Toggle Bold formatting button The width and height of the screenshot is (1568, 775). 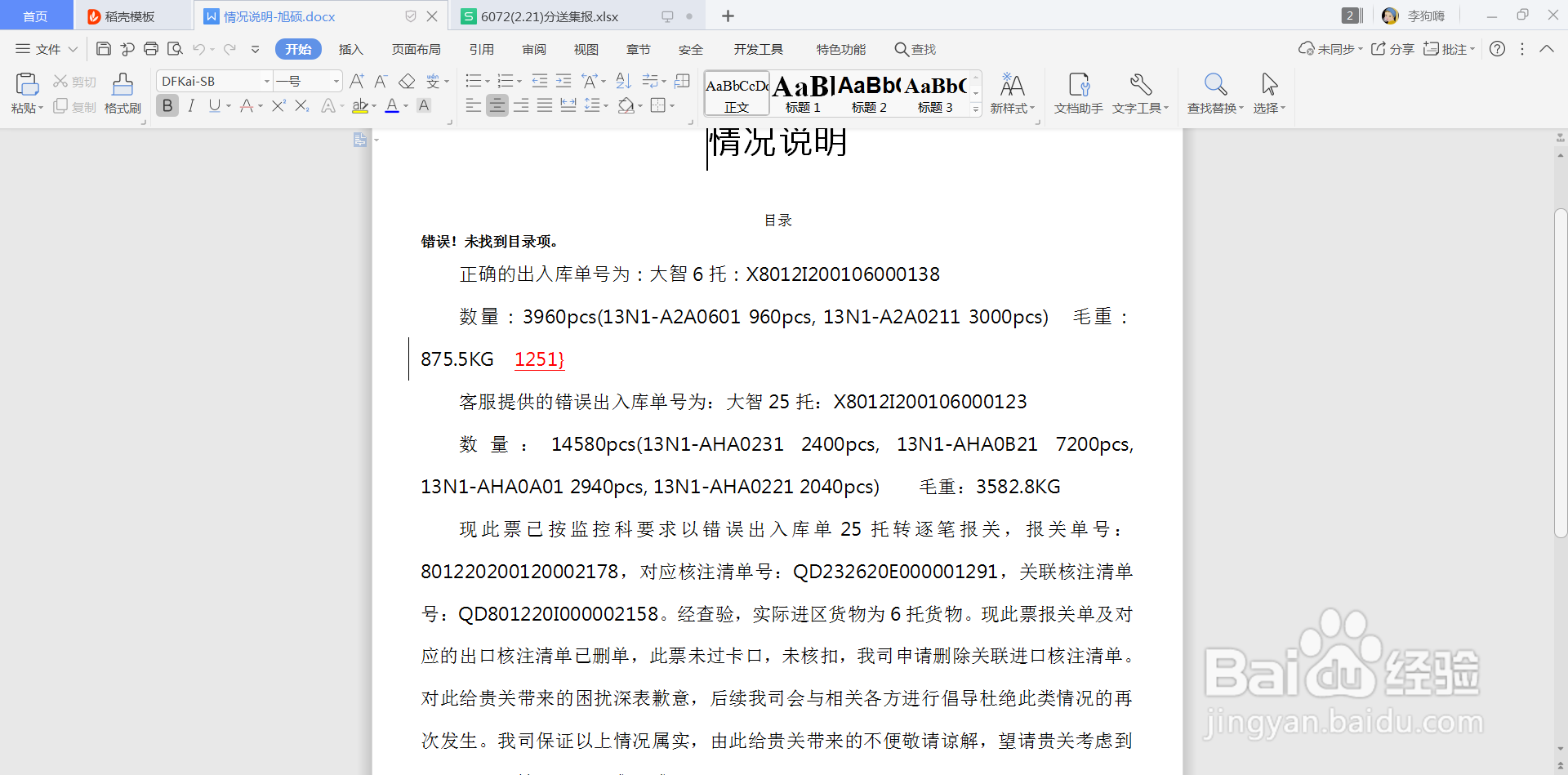tap(167, 105)
